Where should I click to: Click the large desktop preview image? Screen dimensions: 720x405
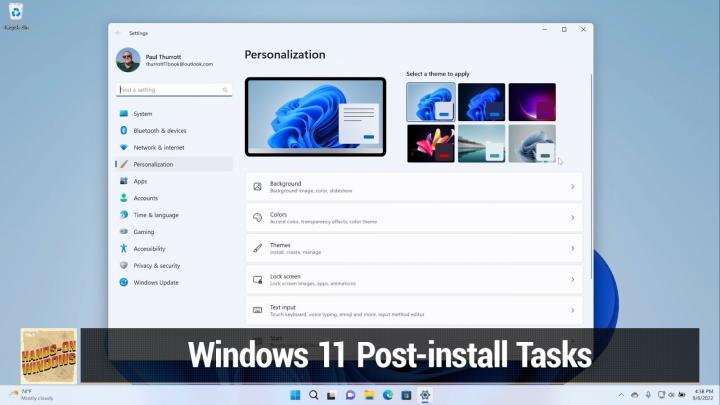point(315,117)
